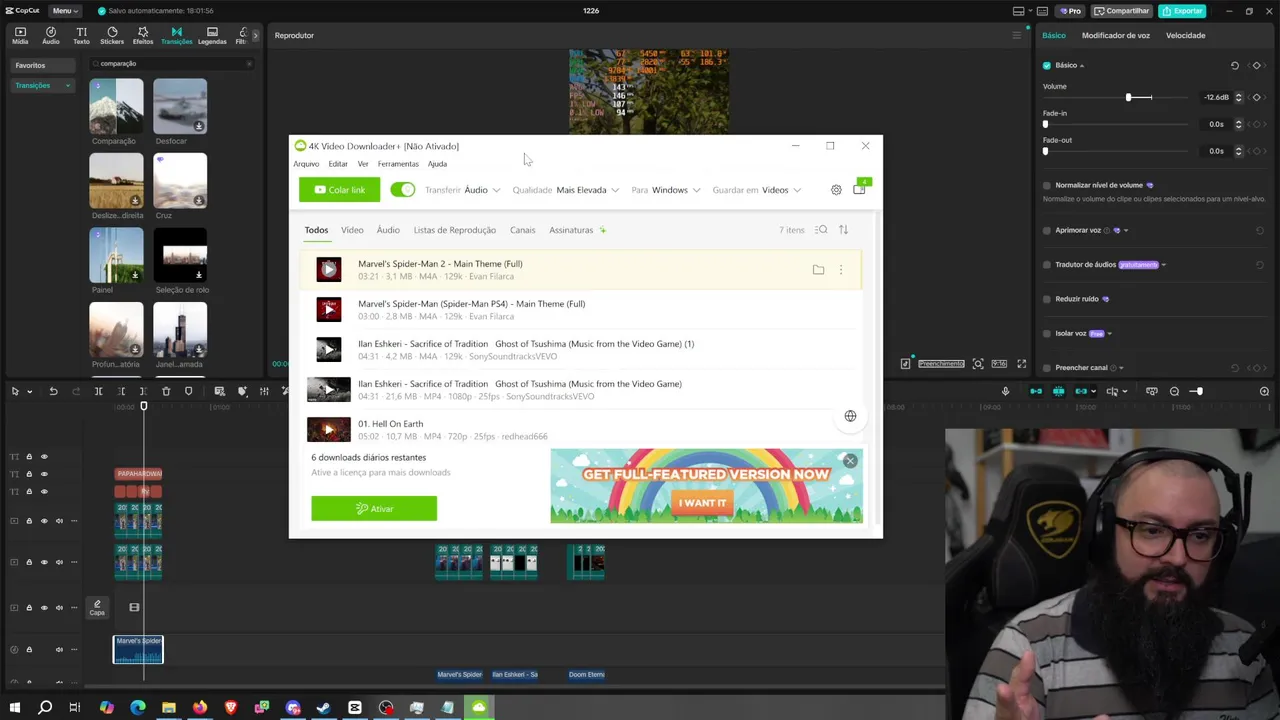Switch to the Vídeo tab in 4K Downloader
The image size is (1280, 720).
coord(352,230)
